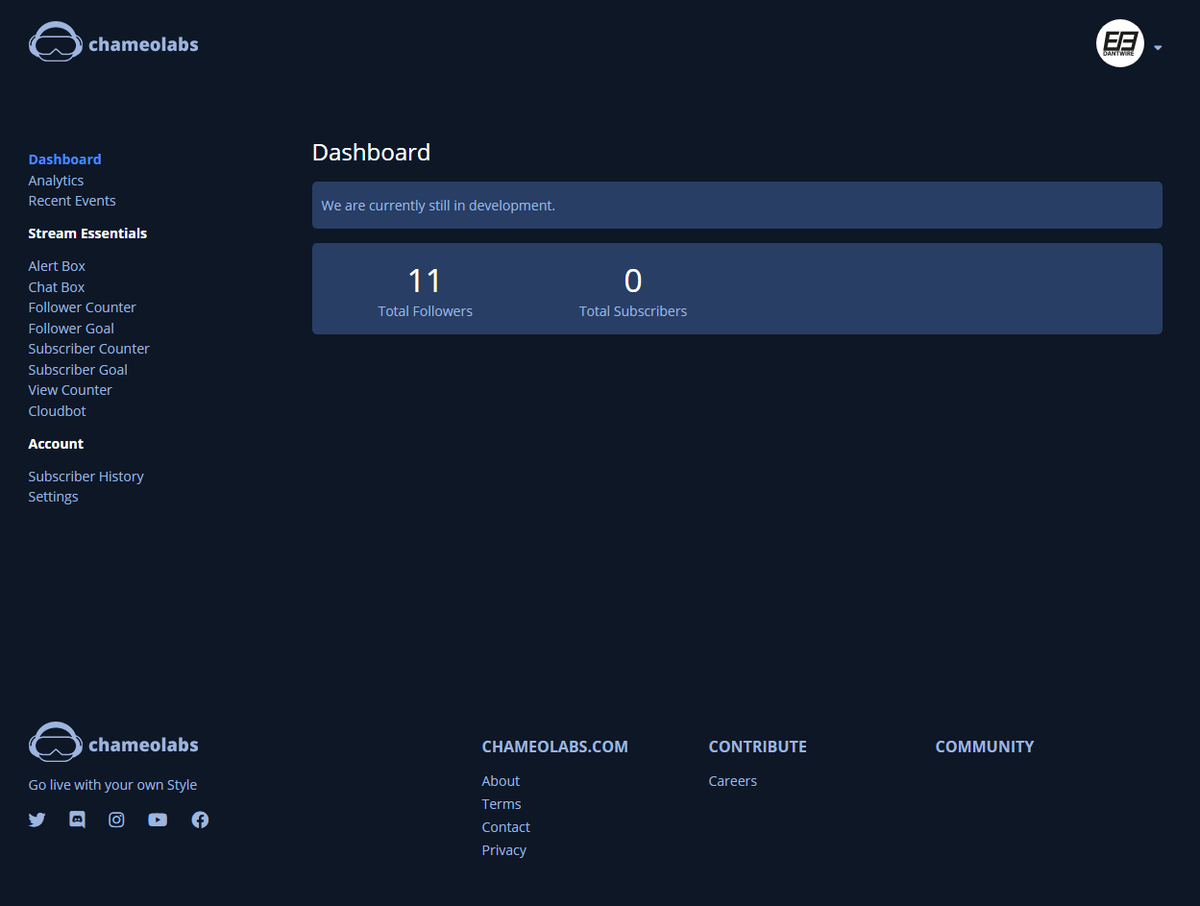Open the About footer link

click(x=501, y=781)
